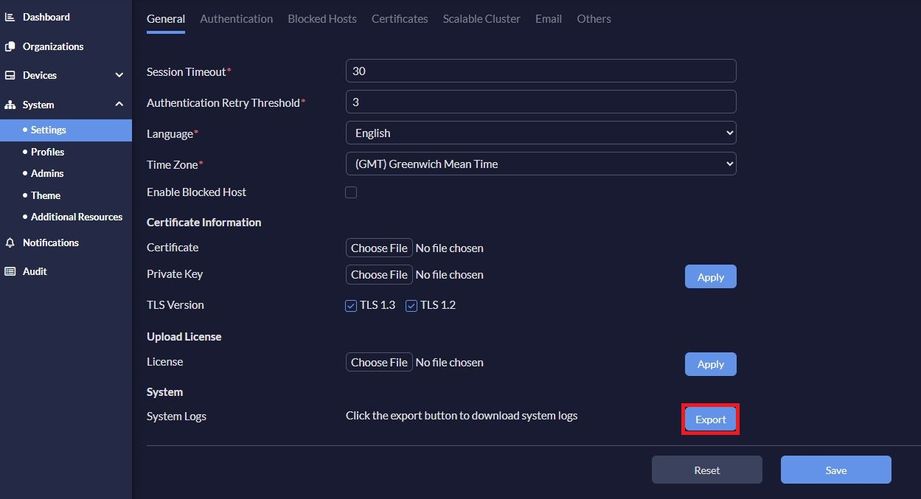Open the Dashboard page label
Image resolution: width=921 pixels, height=499 pixels.
point(46,17)
